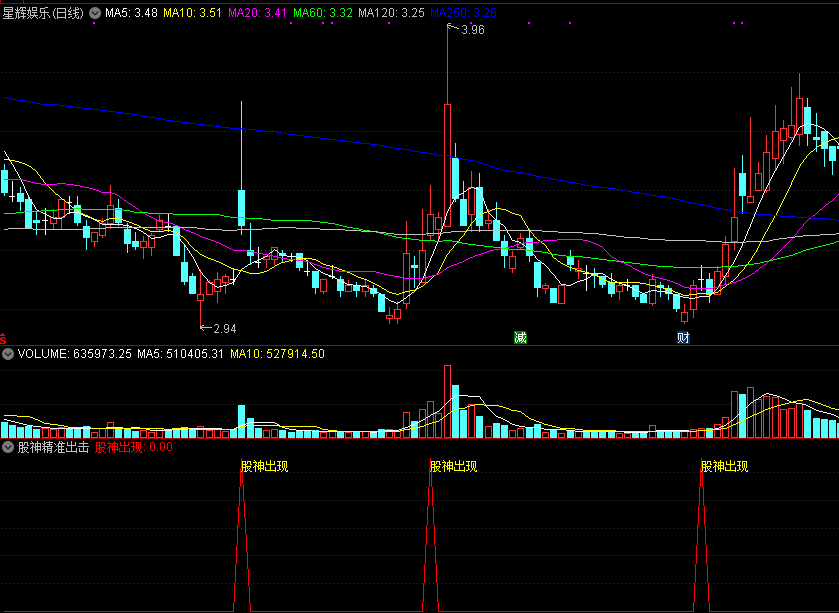Click the red 股神出现: 0.00 value
The image size is (839, 613).
134,447
